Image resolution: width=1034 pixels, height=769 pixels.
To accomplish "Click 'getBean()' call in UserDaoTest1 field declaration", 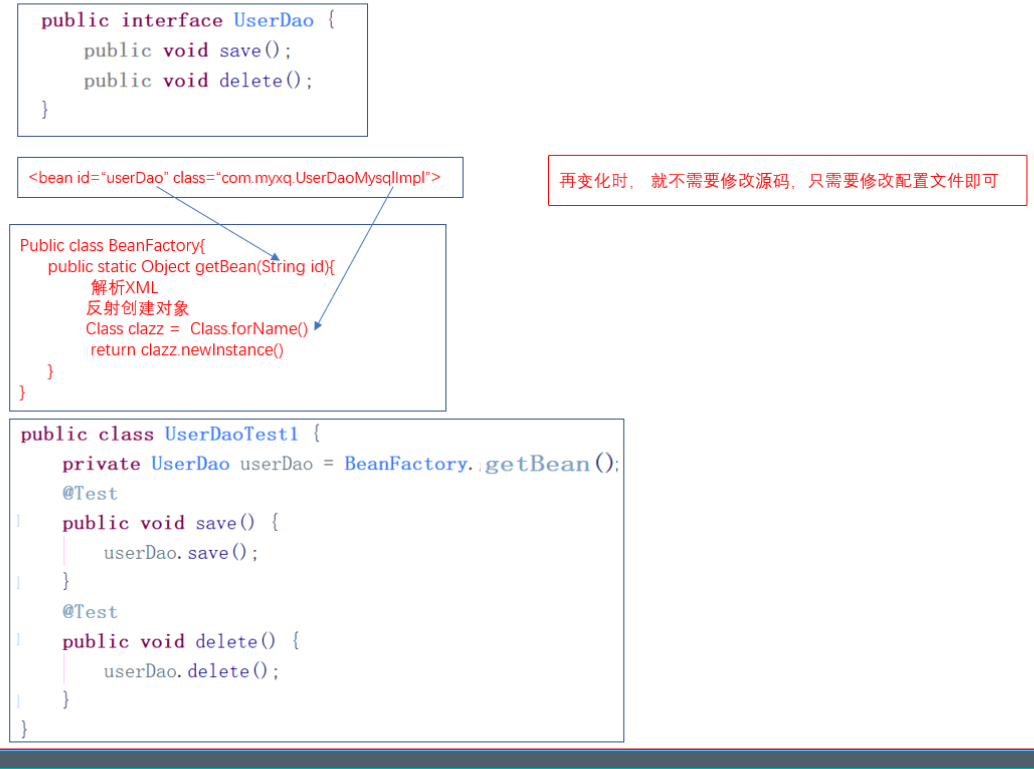I will pos(550,464).
